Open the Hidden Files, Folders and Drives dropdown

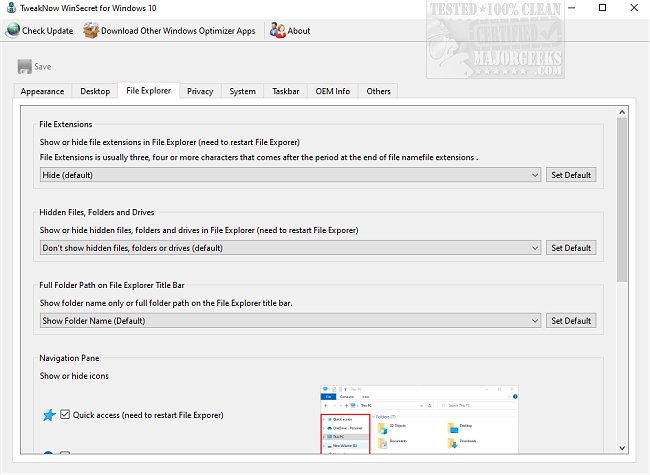(290, 248)
